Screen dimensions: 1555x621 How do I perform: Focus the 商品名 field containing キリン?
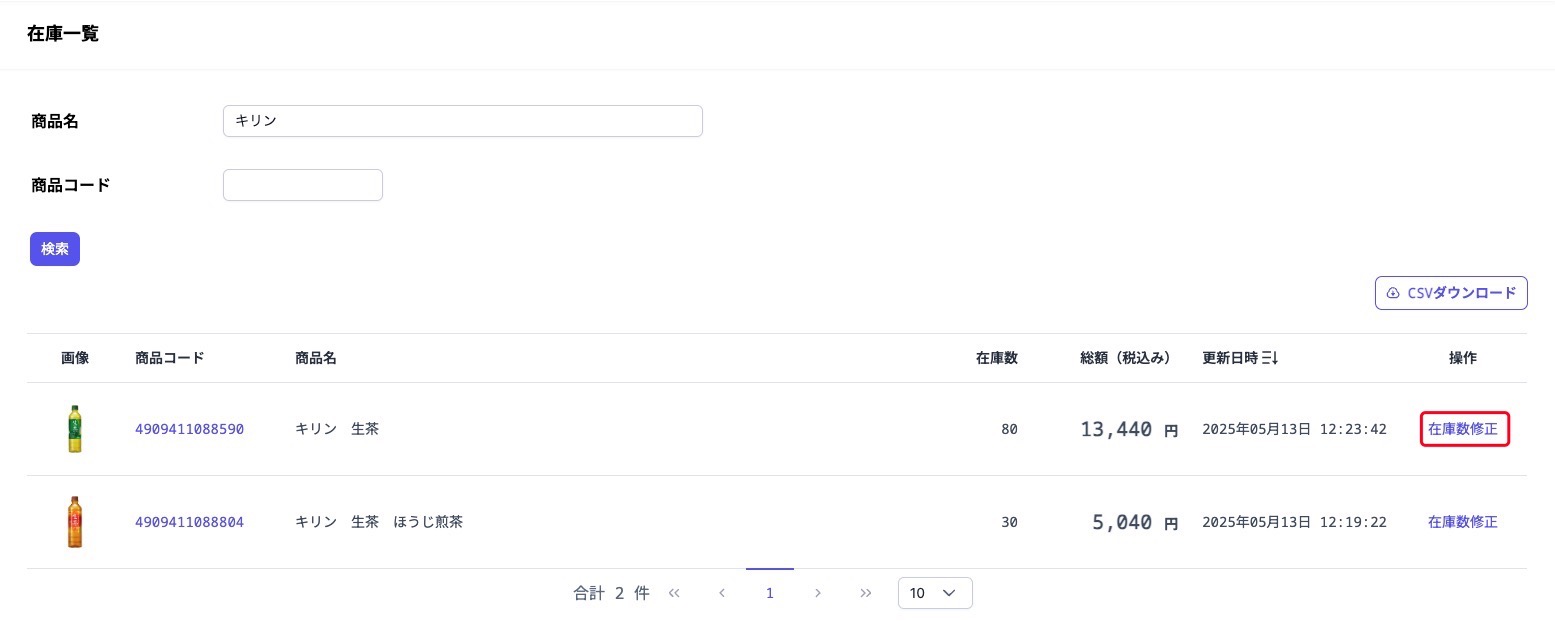point(462,121)
